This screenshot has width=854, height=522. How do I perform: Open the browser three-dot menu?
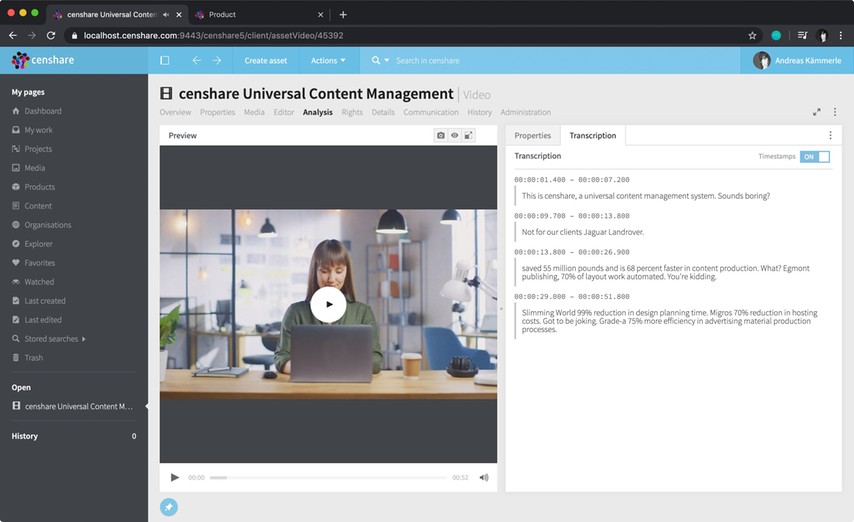840,35
